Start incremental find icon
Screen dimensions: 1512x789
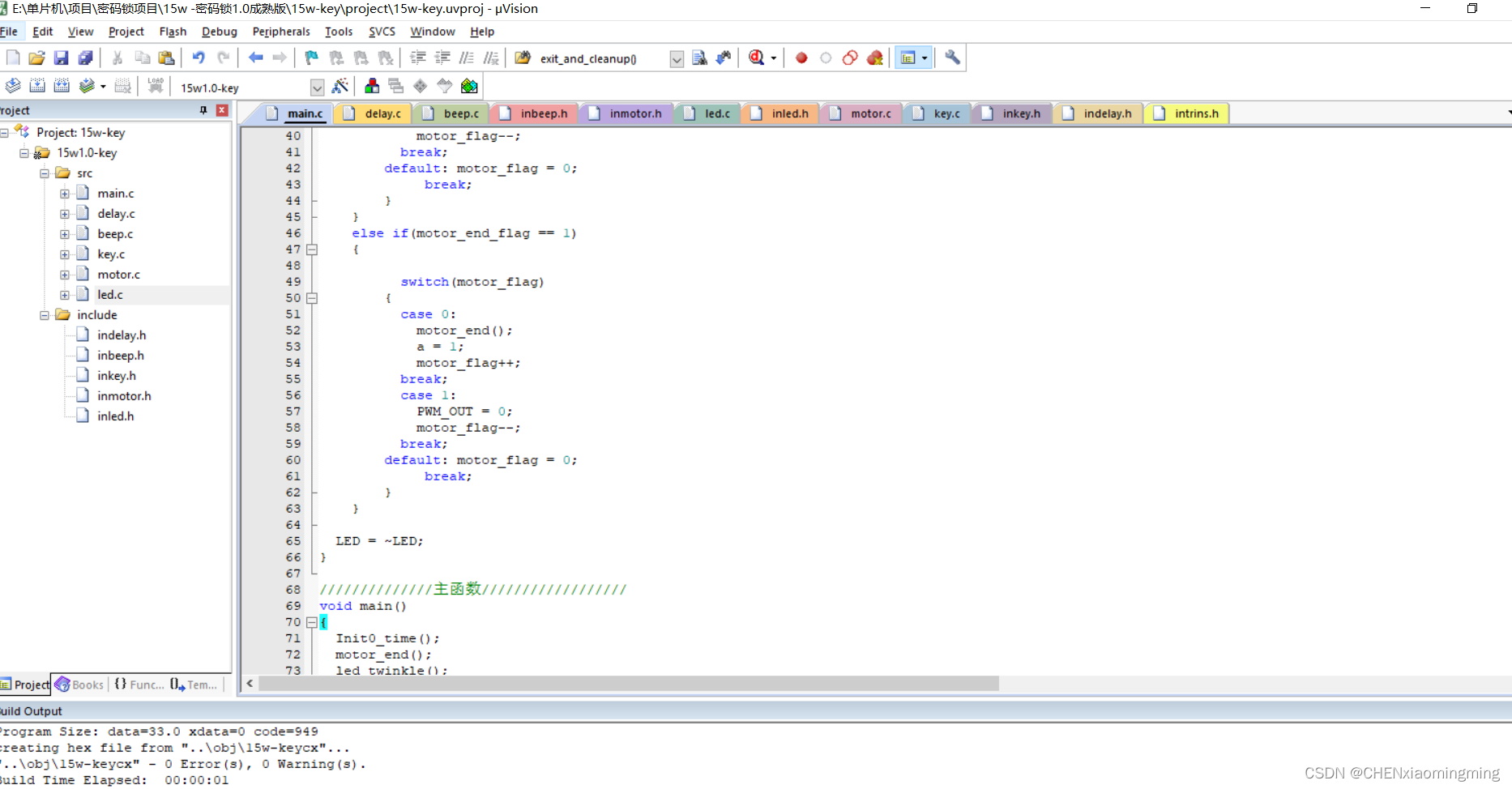click(x=724, y=58)
